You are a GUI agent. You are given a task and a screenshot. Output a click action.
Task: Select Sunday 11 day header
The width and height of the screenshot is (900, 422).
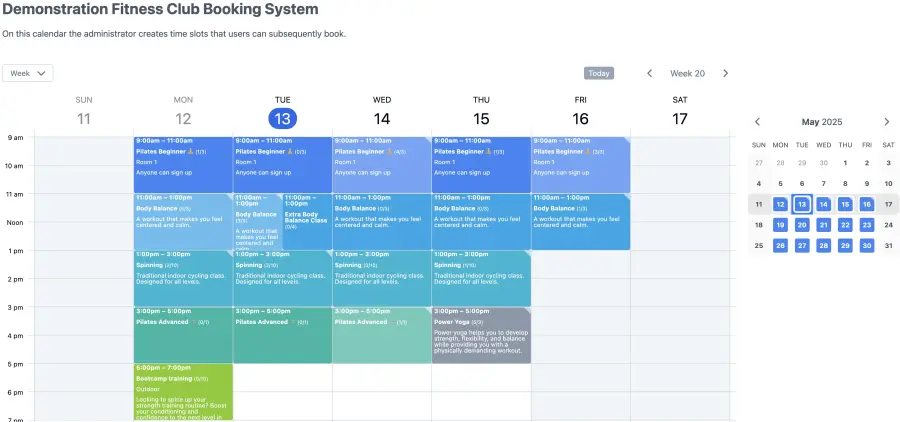click(84, 111)
